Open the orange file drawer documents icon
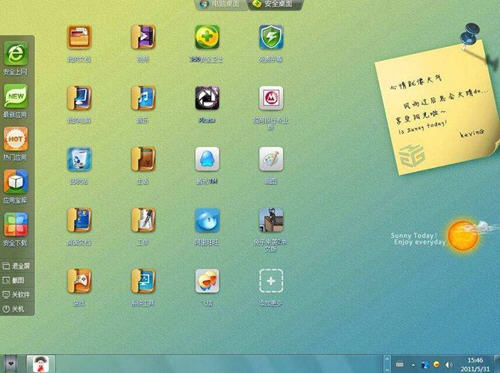 coord(79,37)
